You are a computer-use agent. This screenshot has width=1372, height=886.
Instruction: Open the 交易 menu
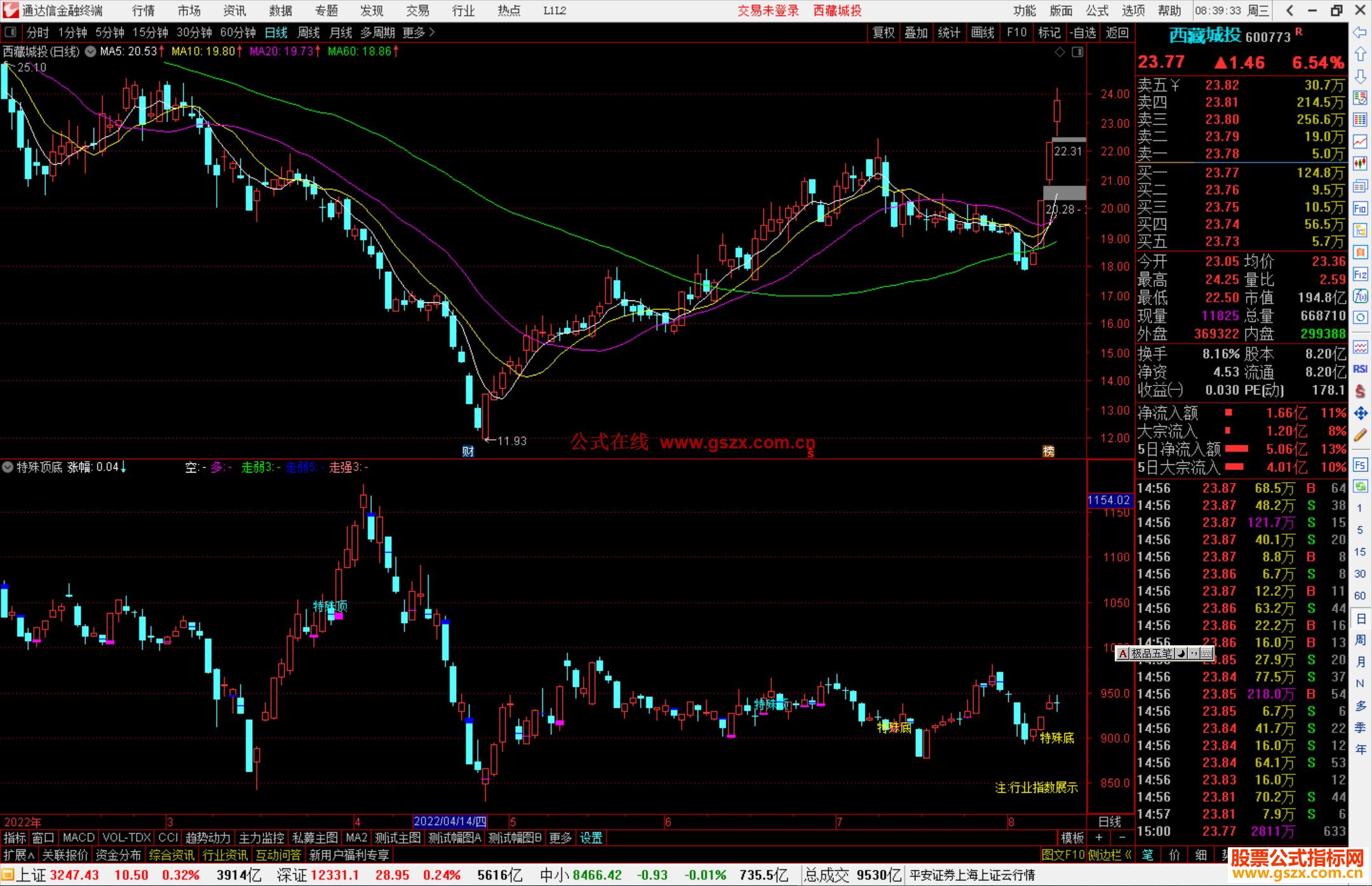pyautogui.click(x=418, y=10)
